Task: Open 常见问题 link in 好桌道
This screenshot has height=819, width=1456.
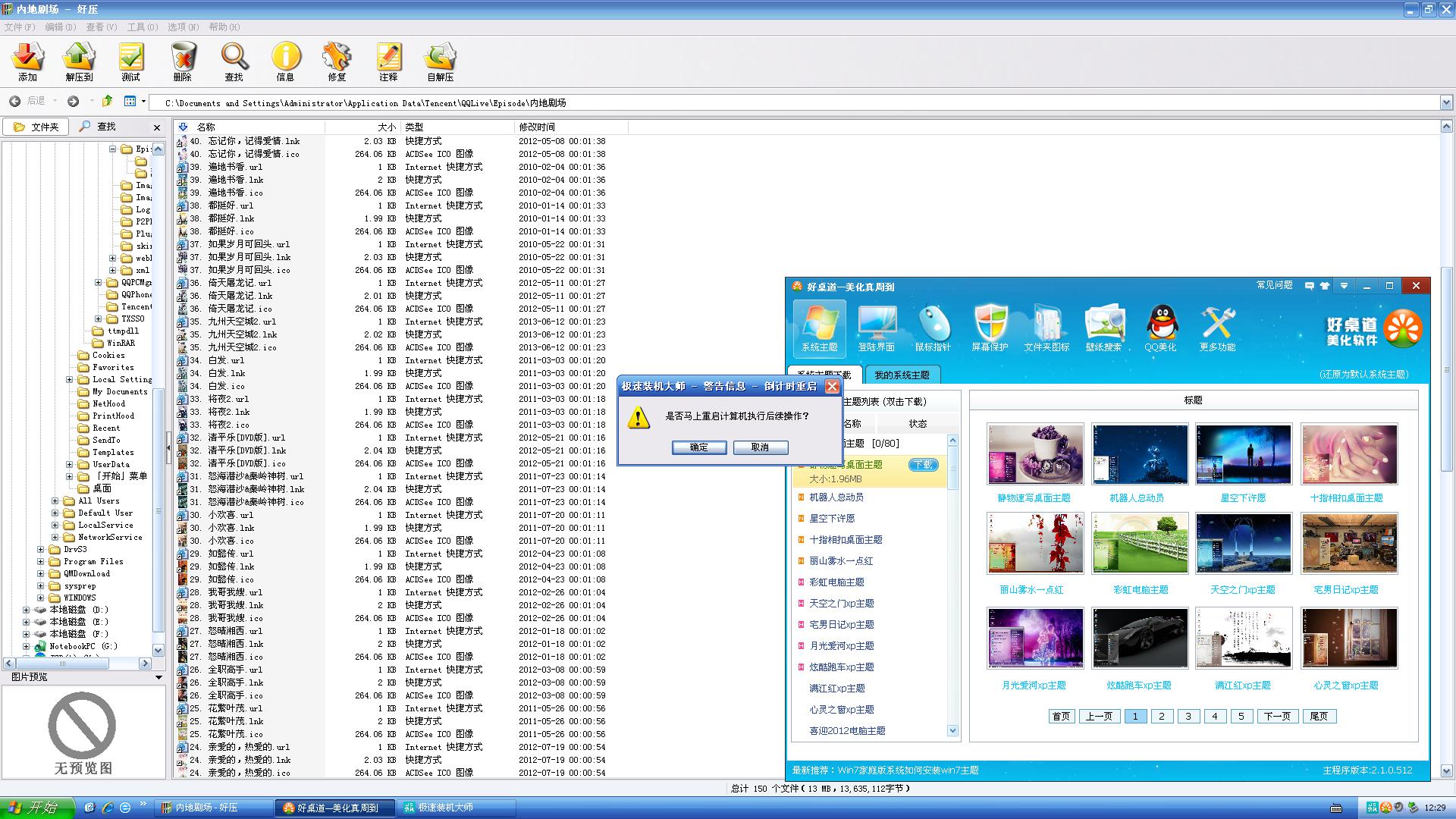Action: 1275,285
